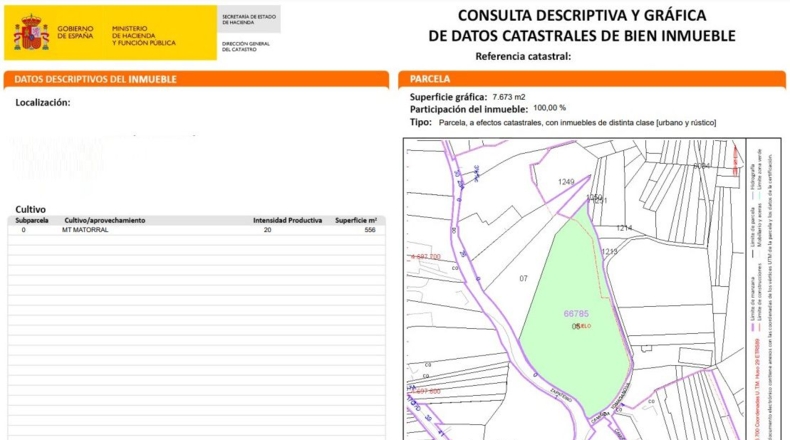
Task: Click the 'CONSULTA DESCRIPTIVA Y GRÁFICA' title line
Action: [x=582, y=16]
